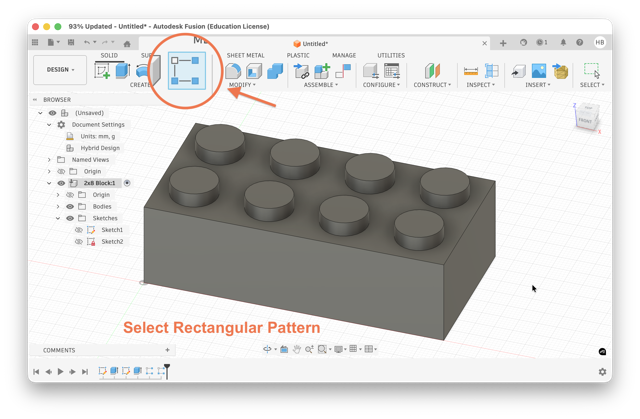This screenshot has width=640, height=419.
Task: Switch to the UTILITIES tab
Action: tap(391, 55)
